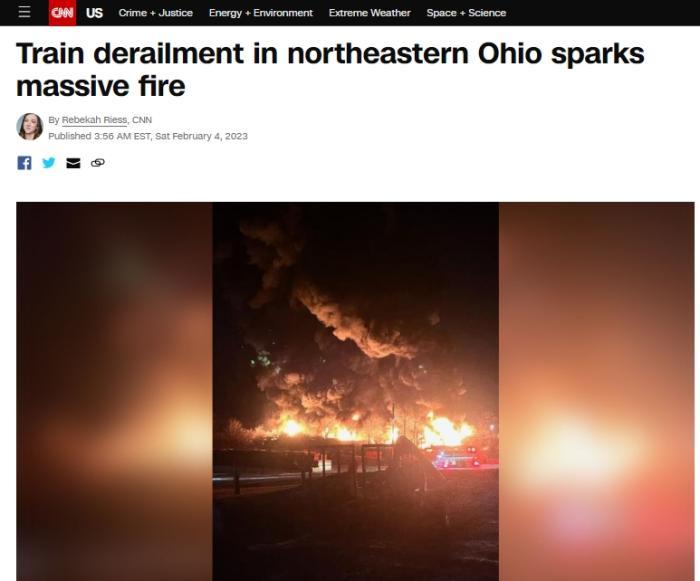Screen dimensions: 700x581
Task: Open the US section
Action: tap(94, 13)
